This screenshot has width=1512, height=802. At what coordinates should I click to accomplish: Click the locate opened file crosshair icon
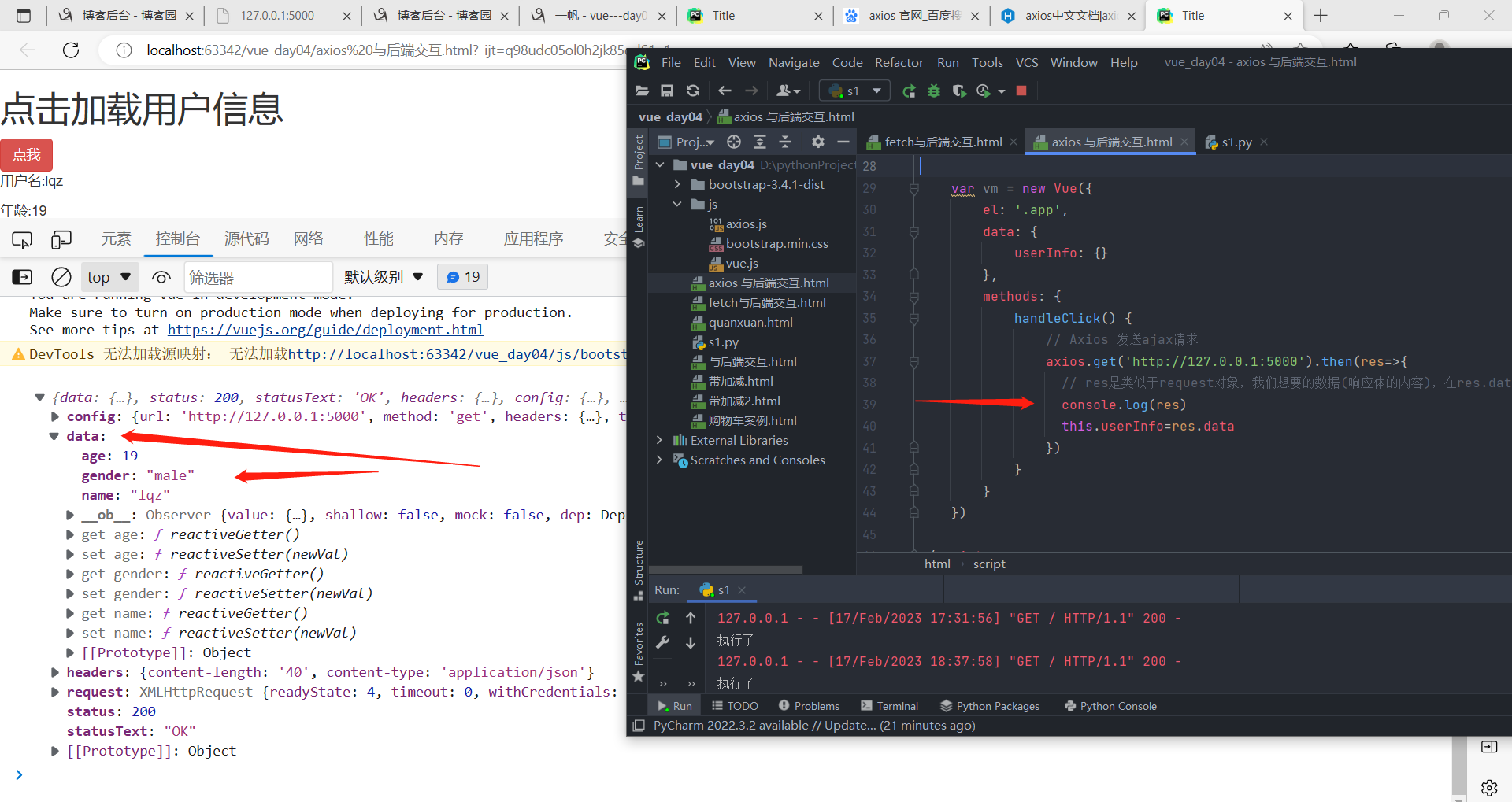coord(734,142)
